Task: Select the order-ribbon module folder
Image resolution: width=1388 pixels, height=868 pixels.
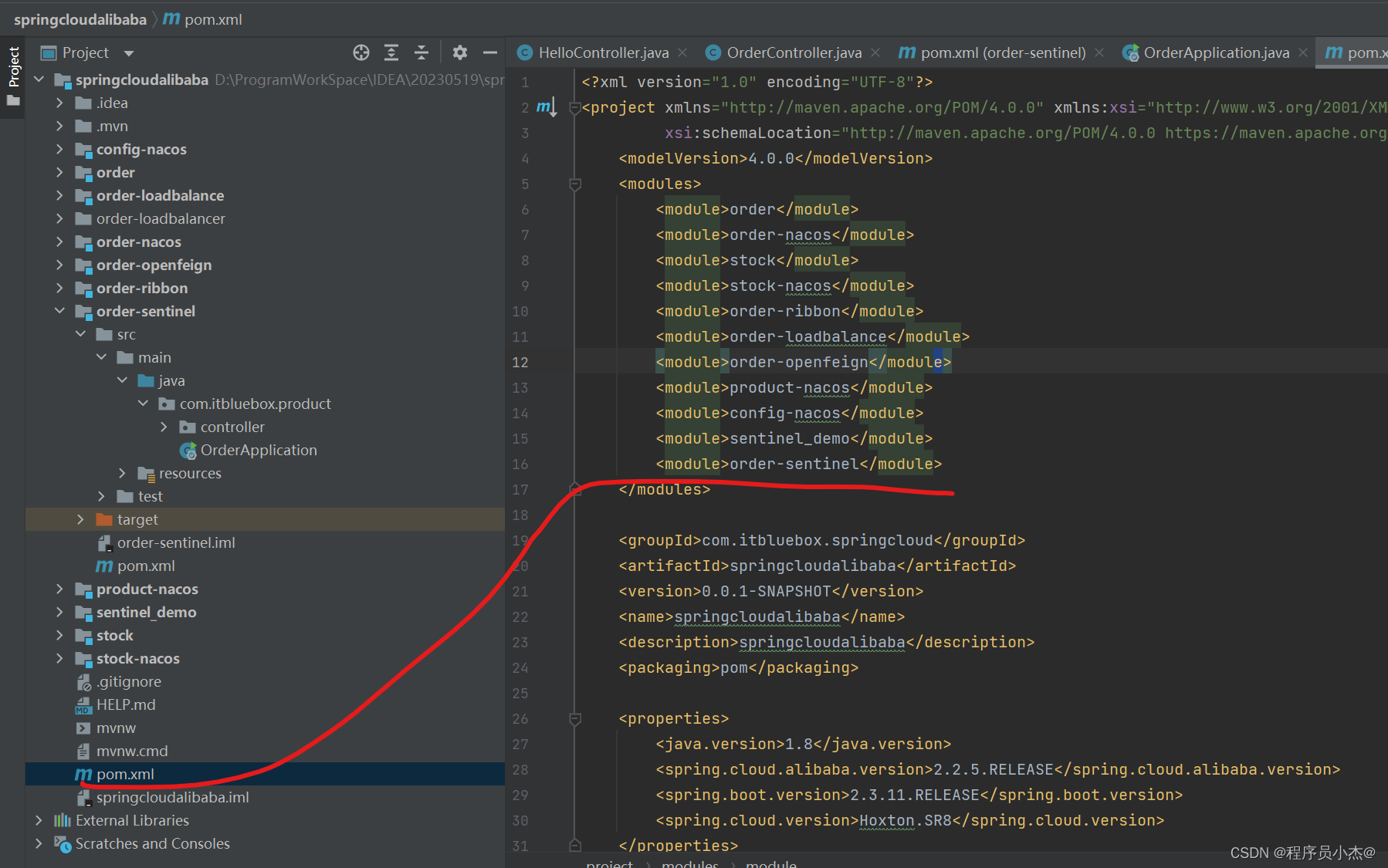Action: [142, 288]
